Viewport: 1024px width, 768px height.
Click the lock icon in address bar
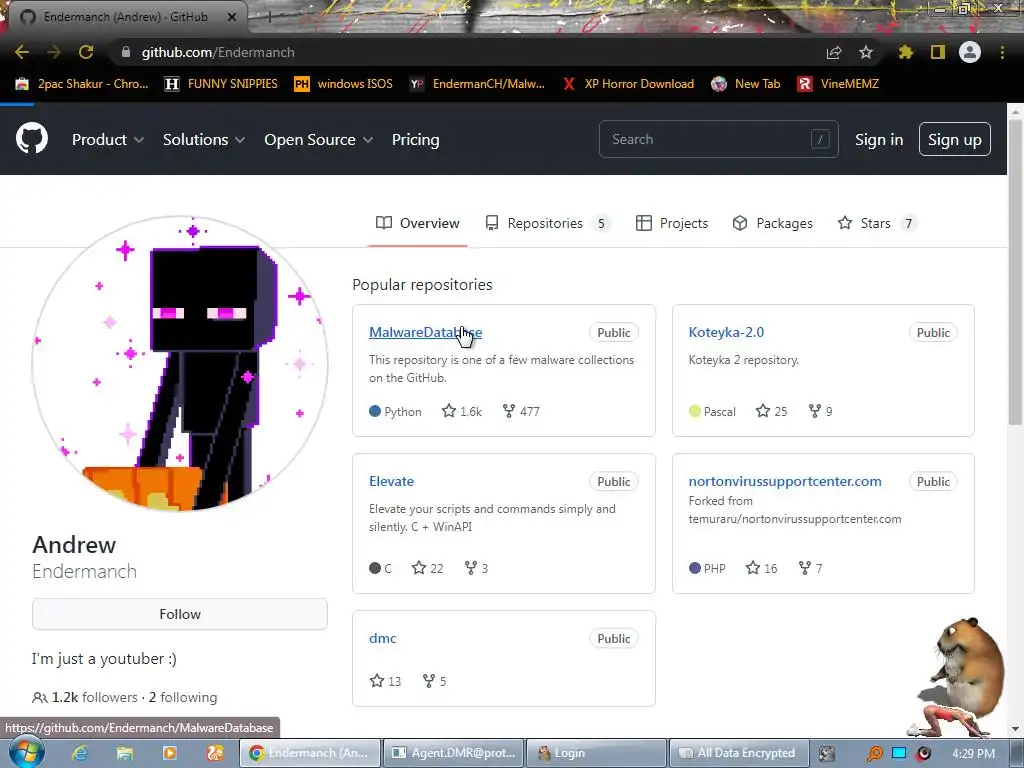(x=126, y=52)
